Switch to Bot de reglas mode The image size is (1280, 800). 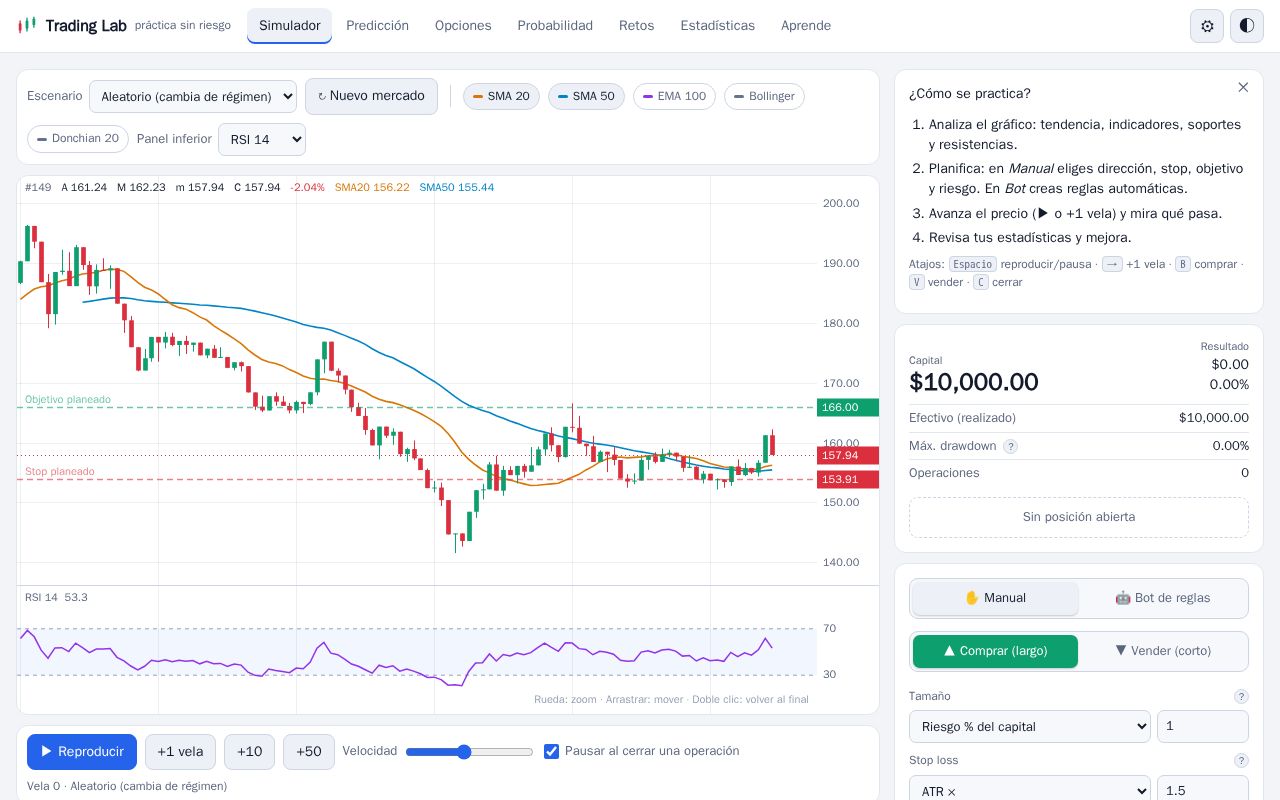[x=1163, y=598]
